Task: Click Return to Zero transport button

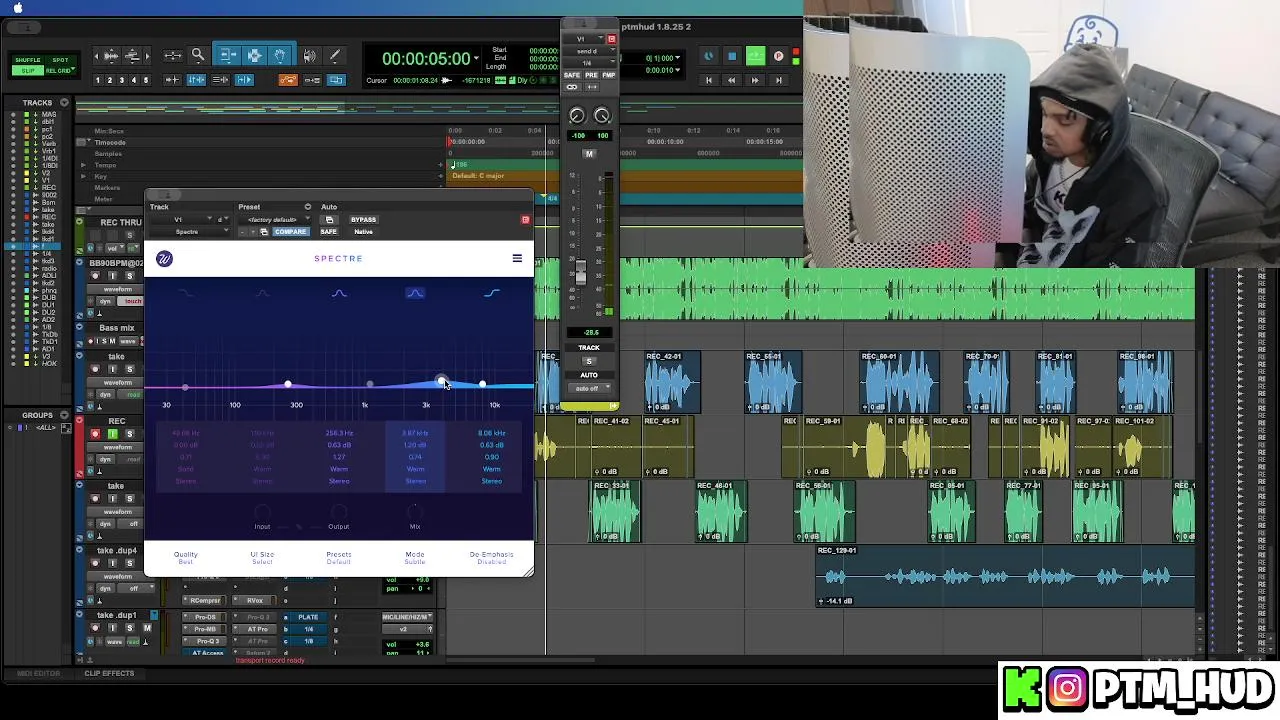Action: tap(709, 80)
